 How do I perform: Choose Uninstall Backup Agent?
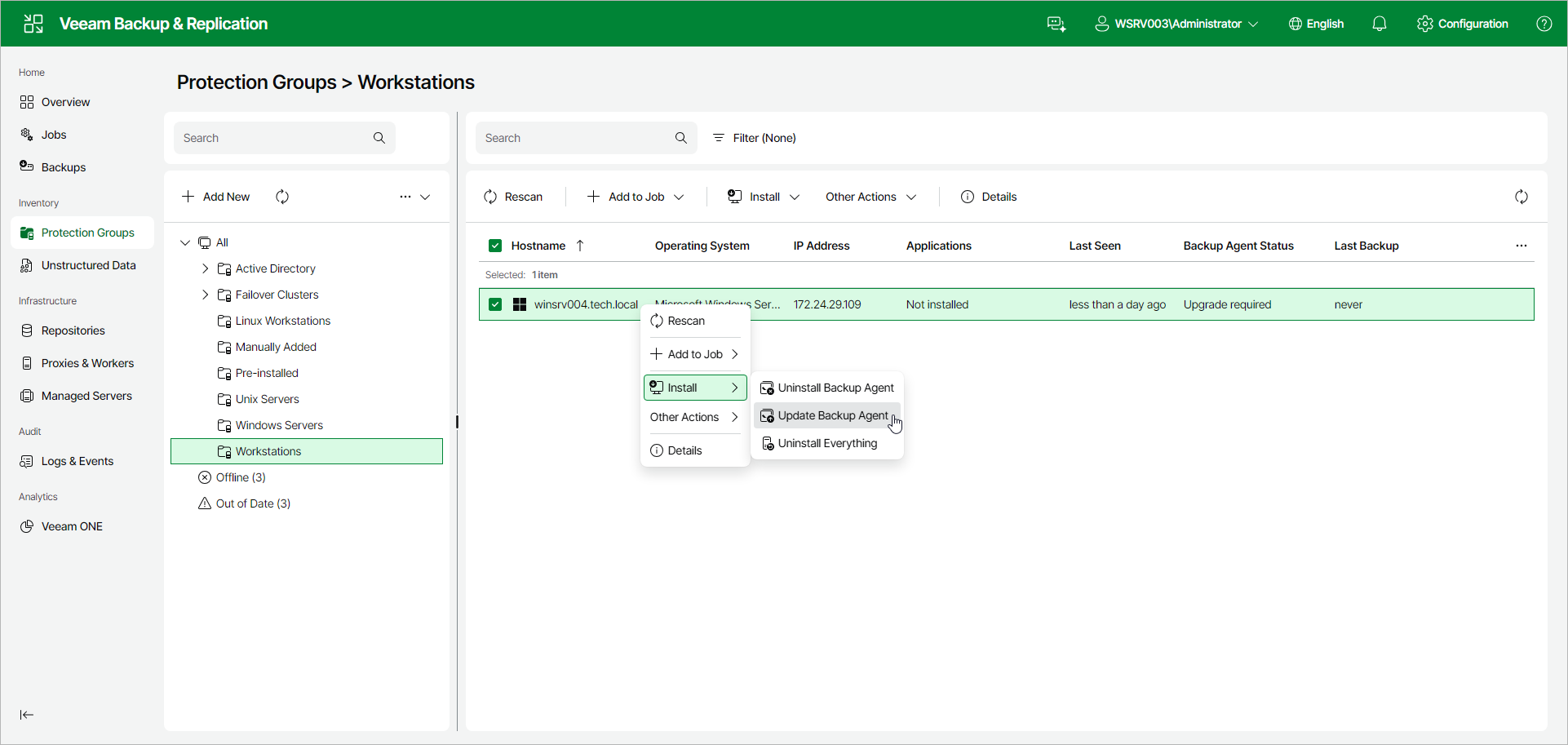click(827, 388)
